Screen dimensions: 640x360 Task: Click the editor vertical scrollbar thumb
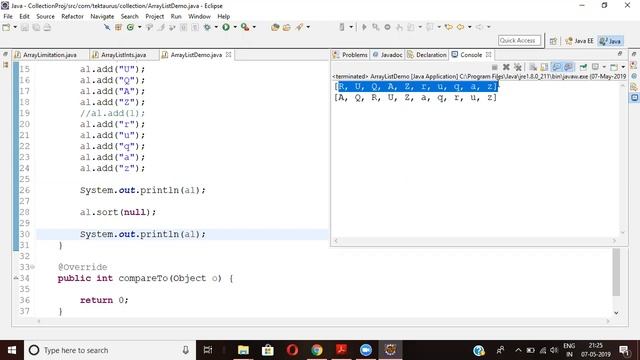click(x=616, y=272)
